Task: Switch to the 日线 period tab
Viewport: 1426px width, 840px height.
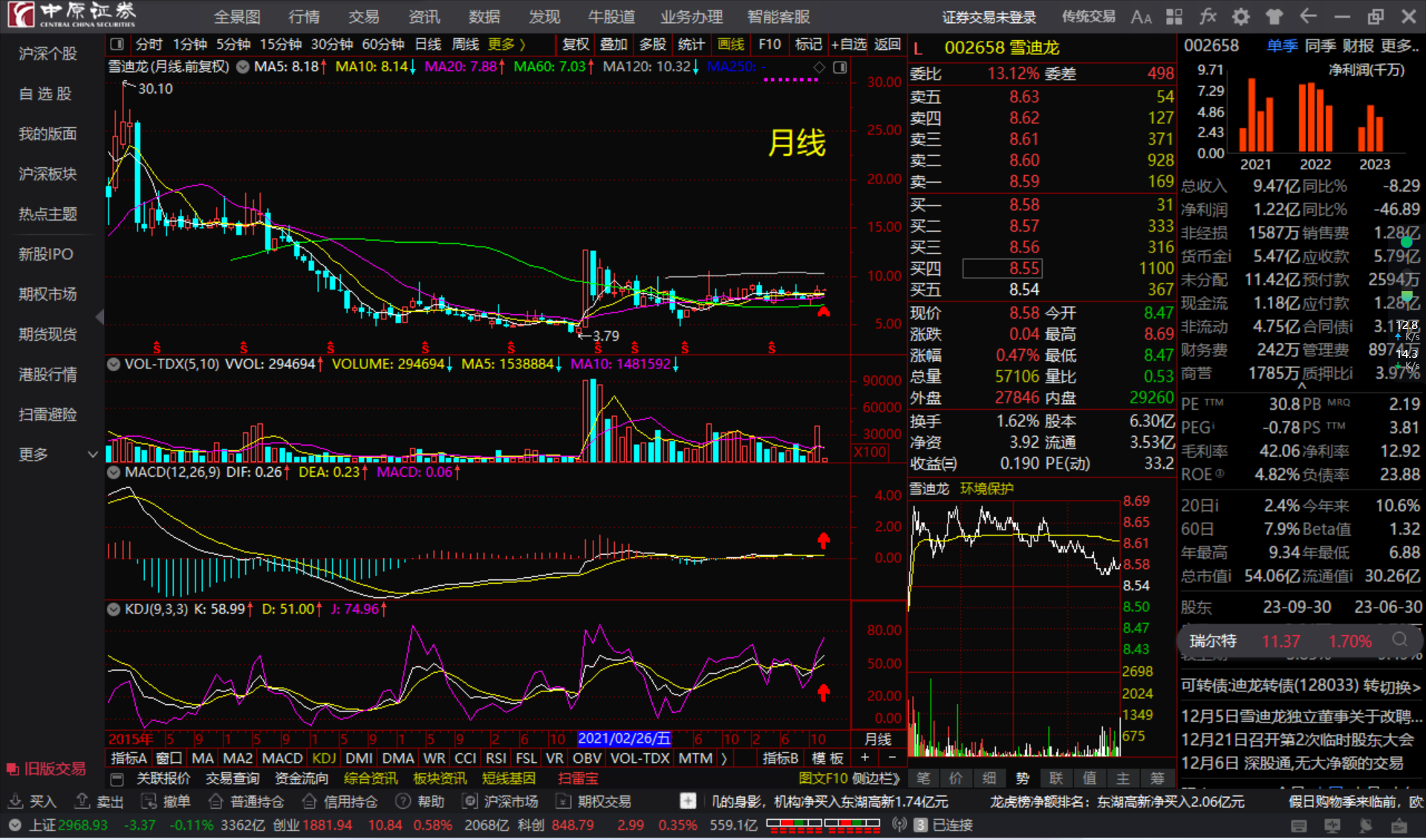Action: pos(427,45)
